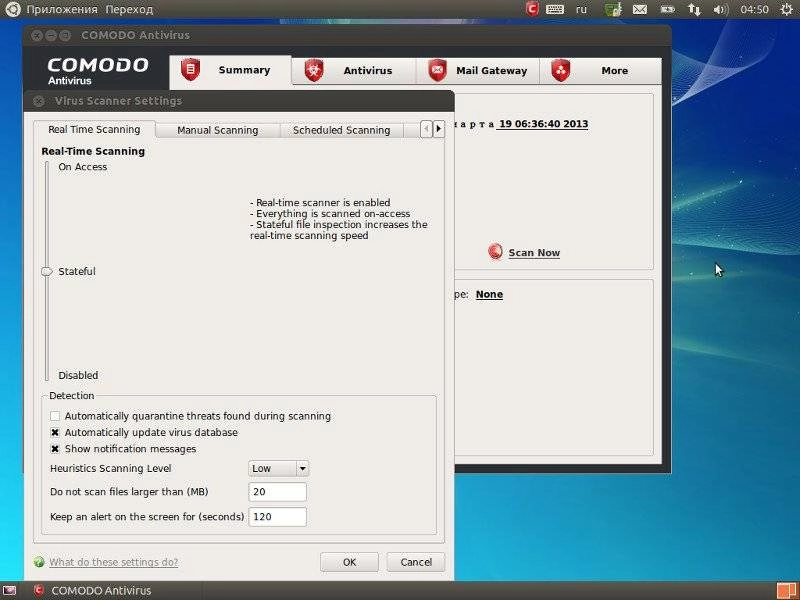Viewport: 800px width, 600px height.
Task: Open the Приложения menu
Action: pos(62,9)
